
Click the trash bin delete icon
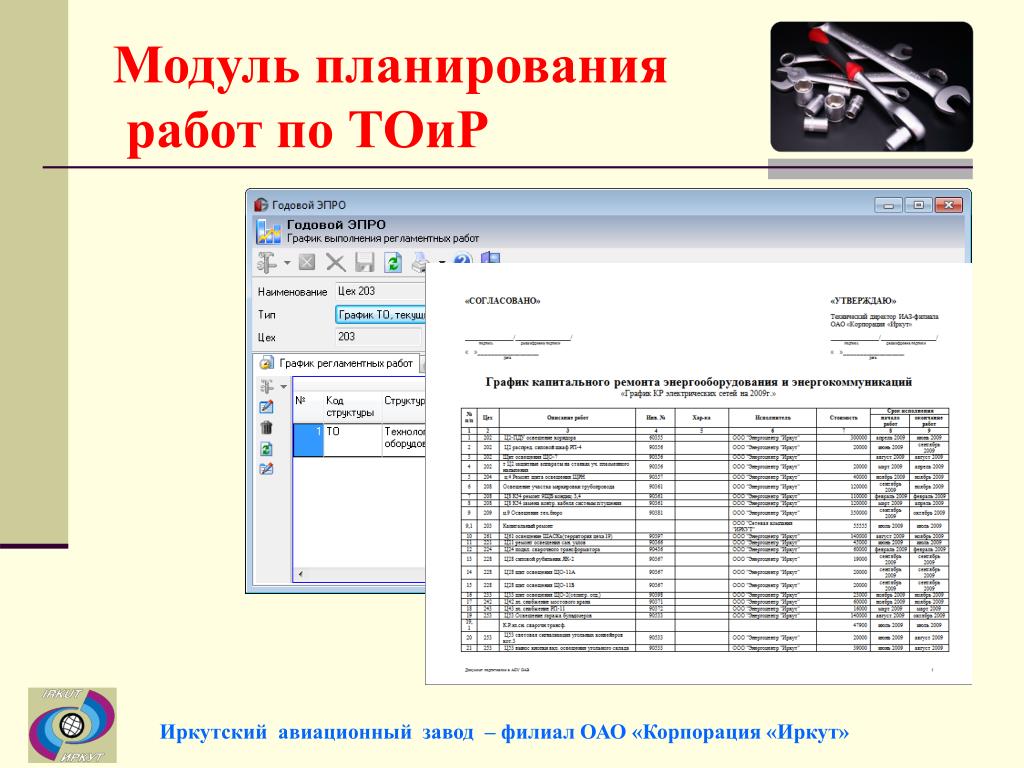point(266,428)
